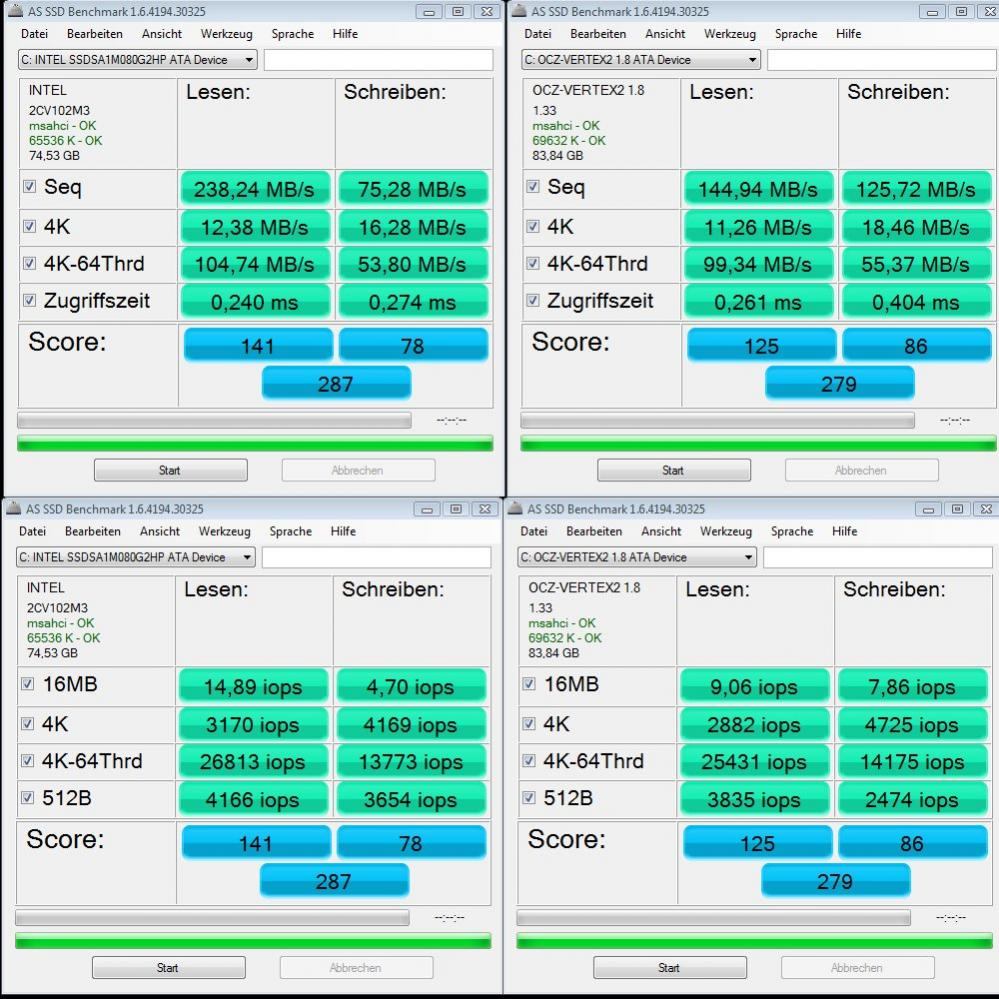Uncheck 512B in the Intel iops window
The width and height of the screenshot is (999, 999).
tap(27, 797)
